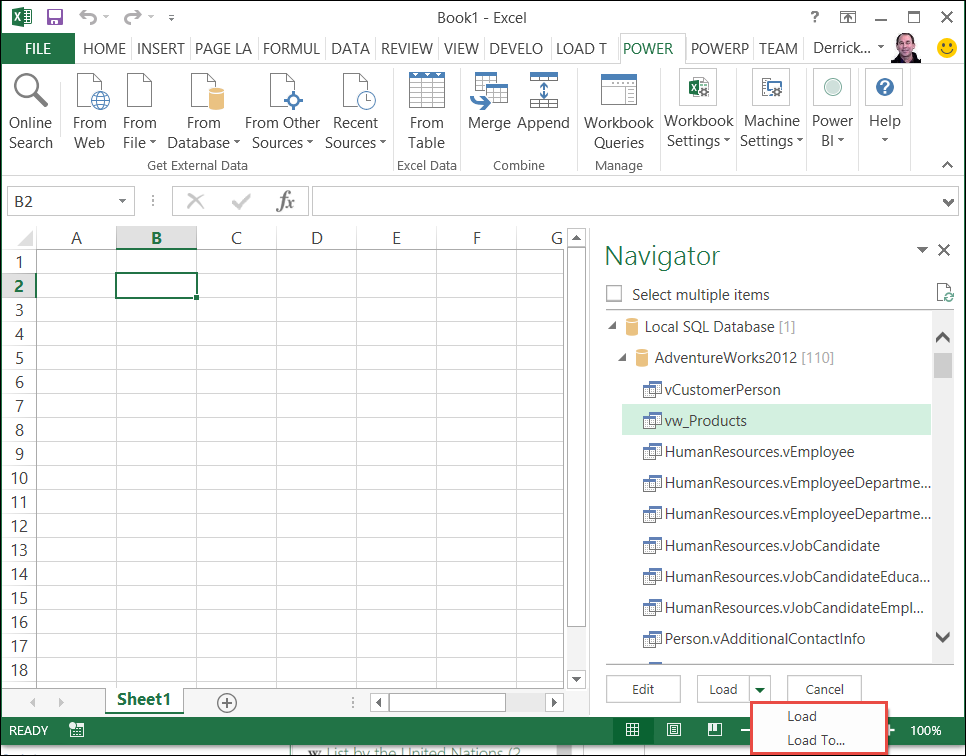Add a new sheet with plus icon
This screenshot has width=966, height=756.
[x=227, y=702]
